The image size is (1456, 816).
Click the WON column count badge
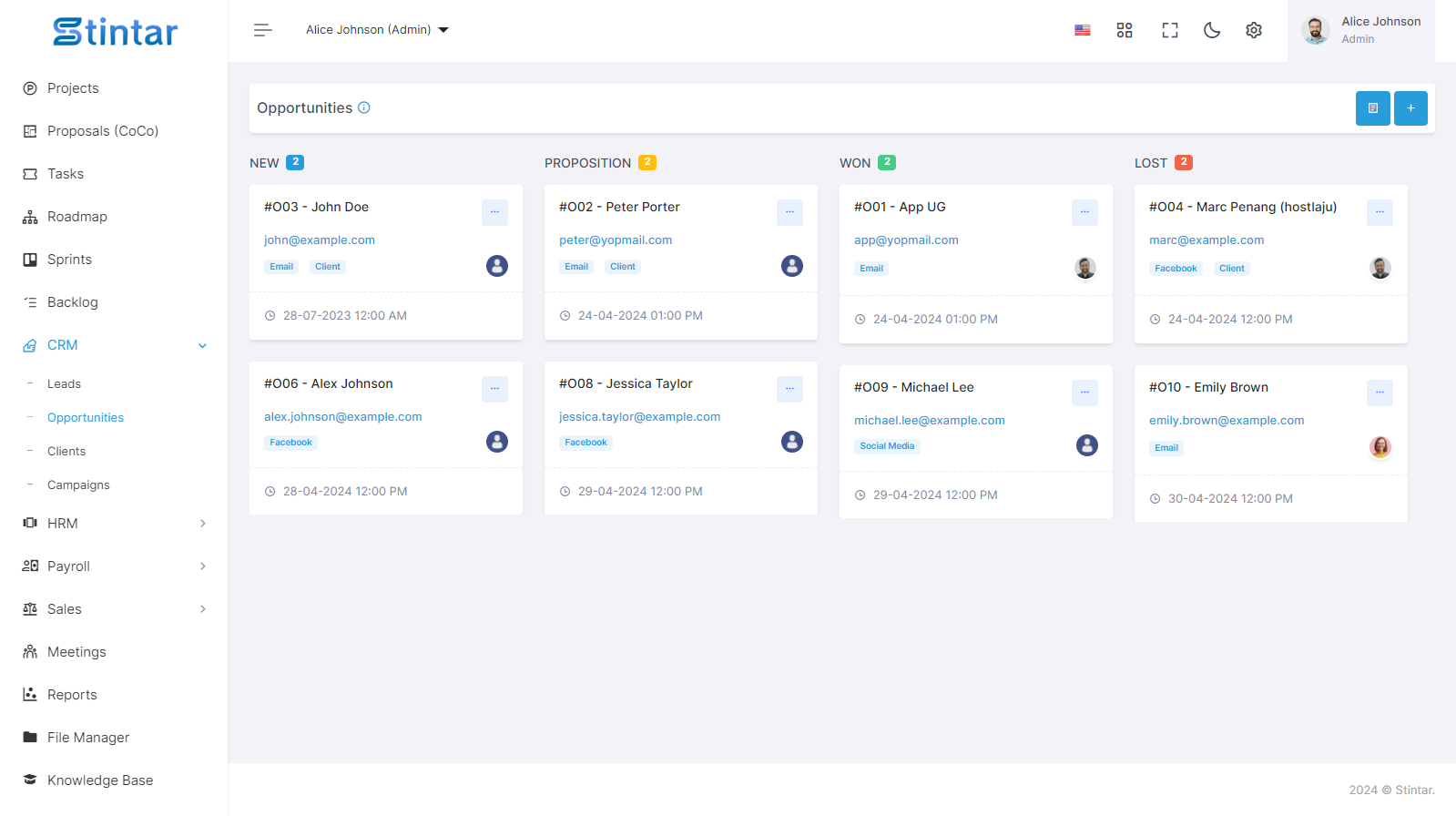[x=887, y=162]
